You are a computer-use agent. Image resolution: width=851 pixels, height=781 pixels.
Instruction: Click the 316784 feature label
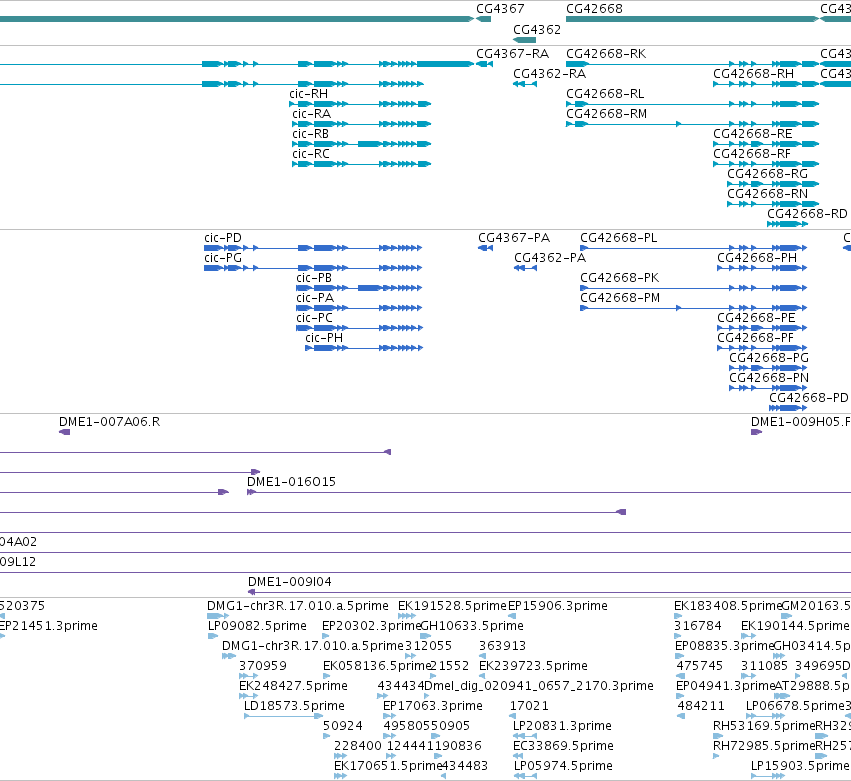[x=697, y=626]
